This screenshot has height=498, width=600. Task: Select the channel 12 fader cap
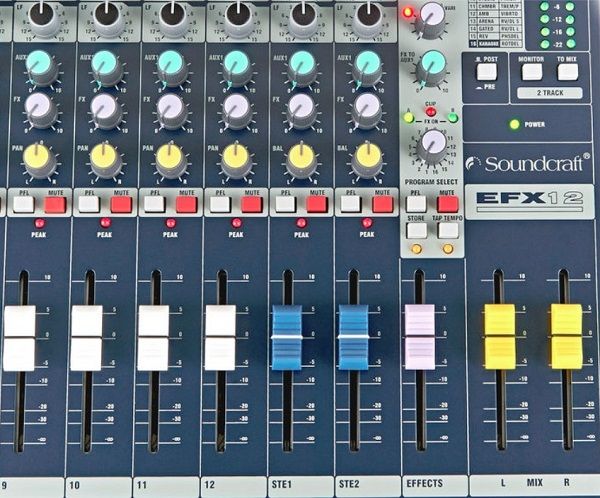tap(220, 338)
